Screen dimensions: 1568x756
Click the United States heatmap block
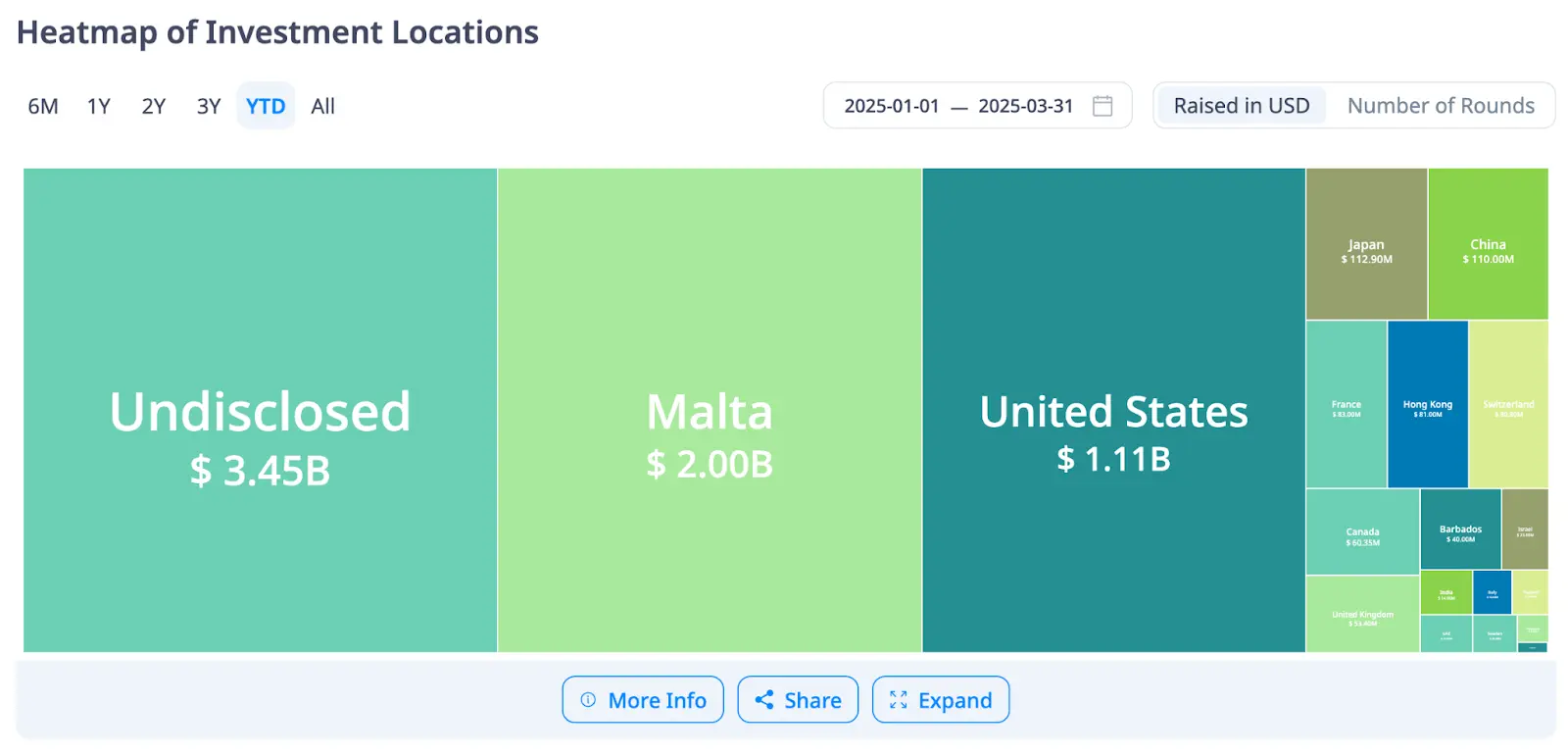[x=1113, y=410]
